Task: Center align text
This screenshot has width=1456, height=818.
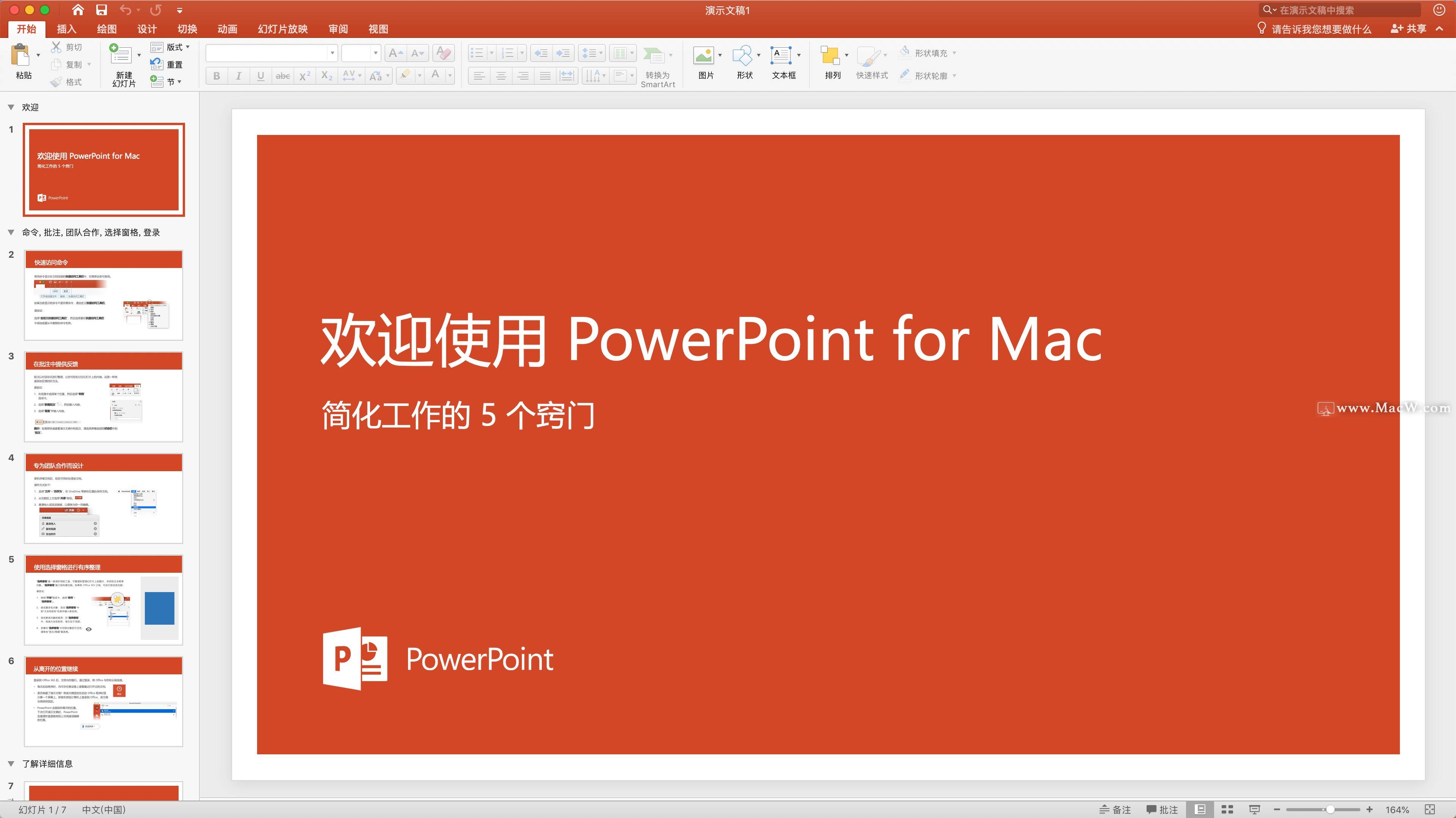Action: click(501, 76)
